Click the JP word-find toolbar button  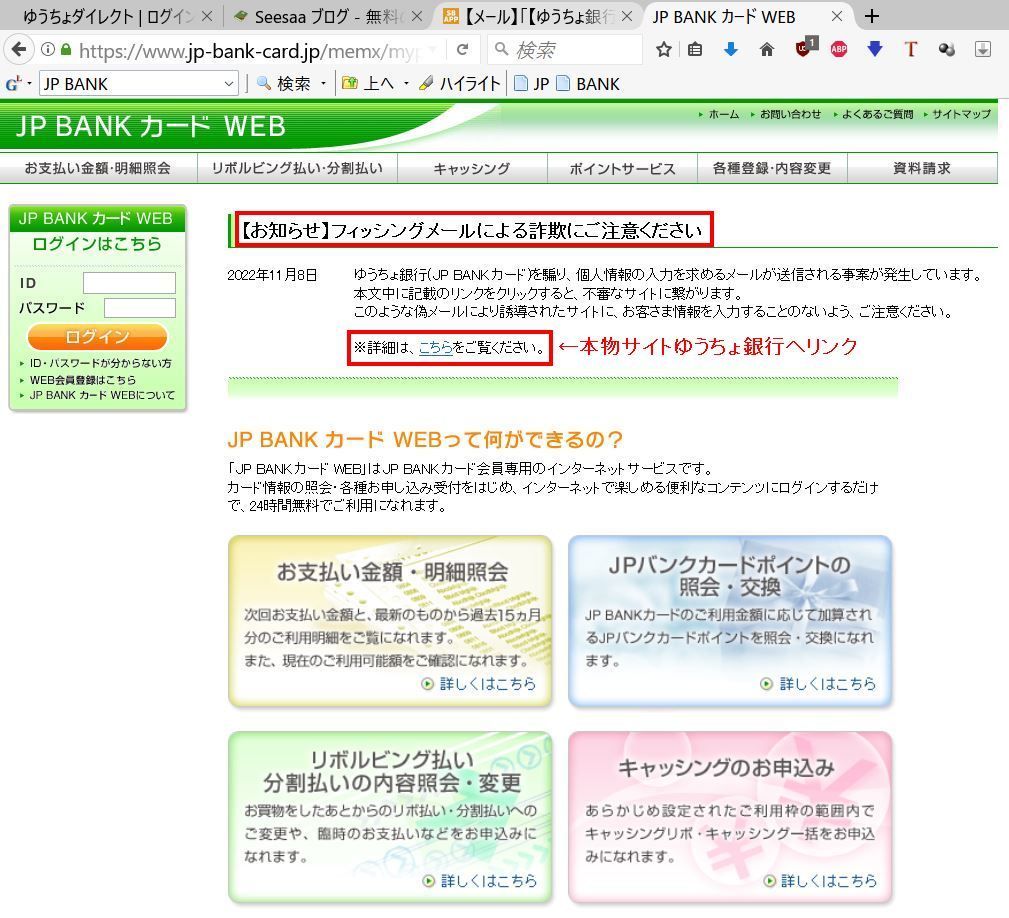pyautogui.click(x=532, y=84)
